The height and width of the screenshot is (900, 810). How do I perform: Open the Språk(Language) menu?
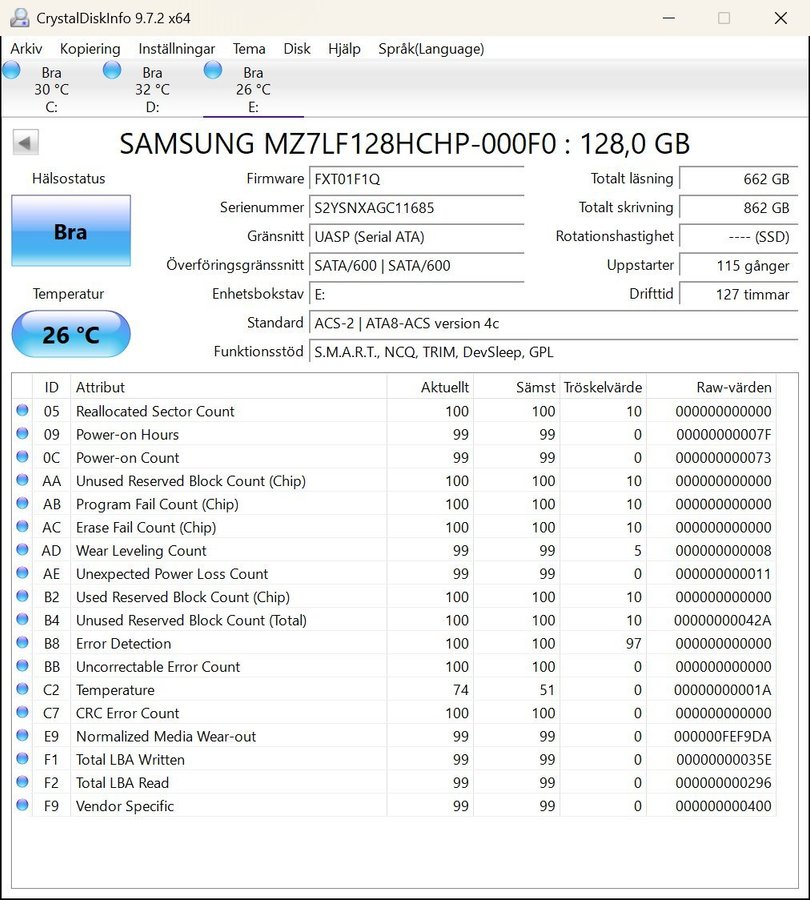(x=430, y=49)
